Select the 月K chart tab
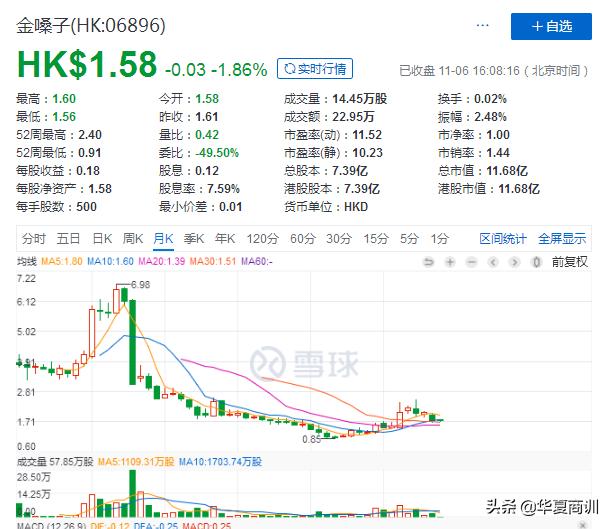 pos(163,238)
